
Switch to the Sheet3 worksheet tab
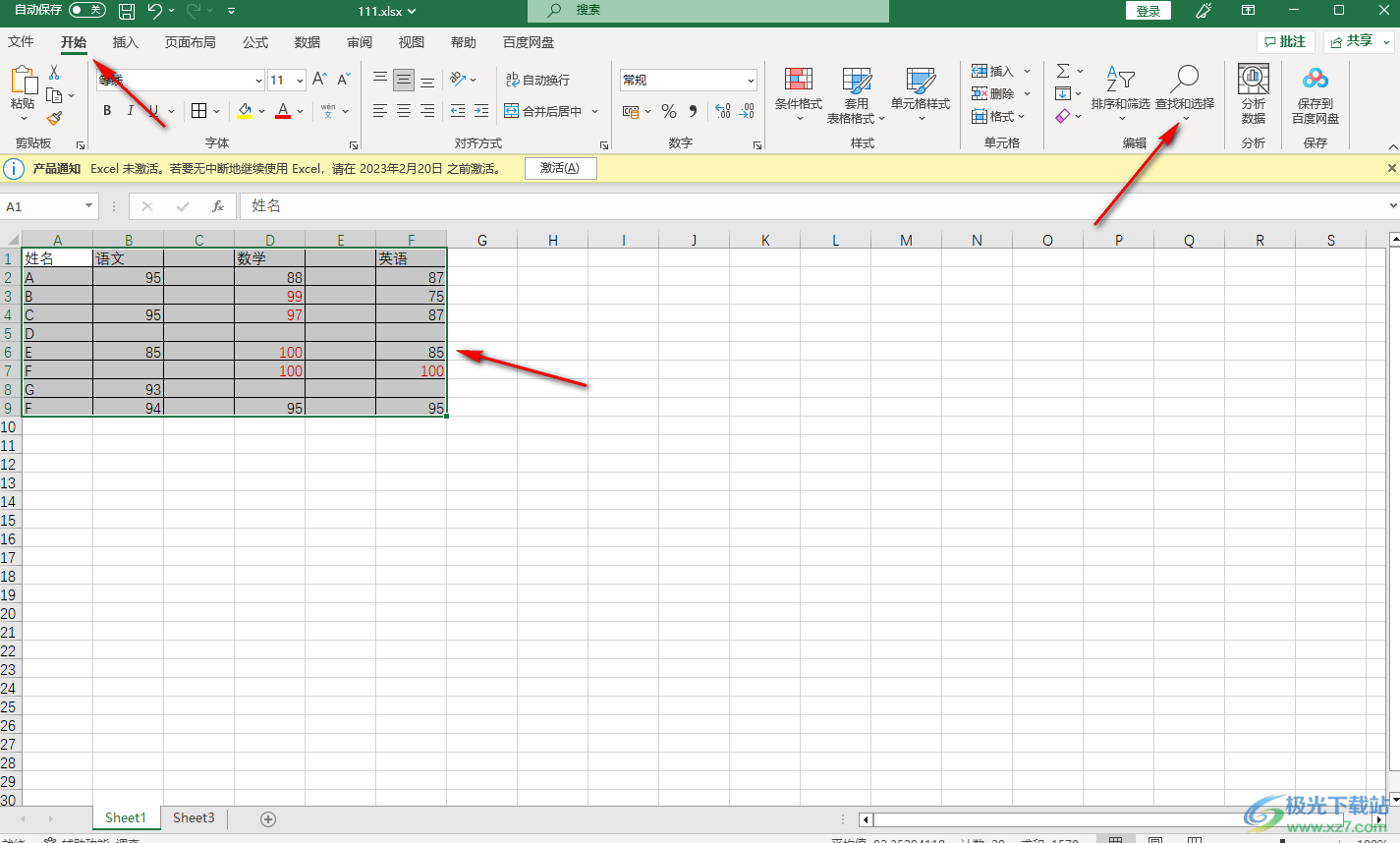tap(194, 817)
